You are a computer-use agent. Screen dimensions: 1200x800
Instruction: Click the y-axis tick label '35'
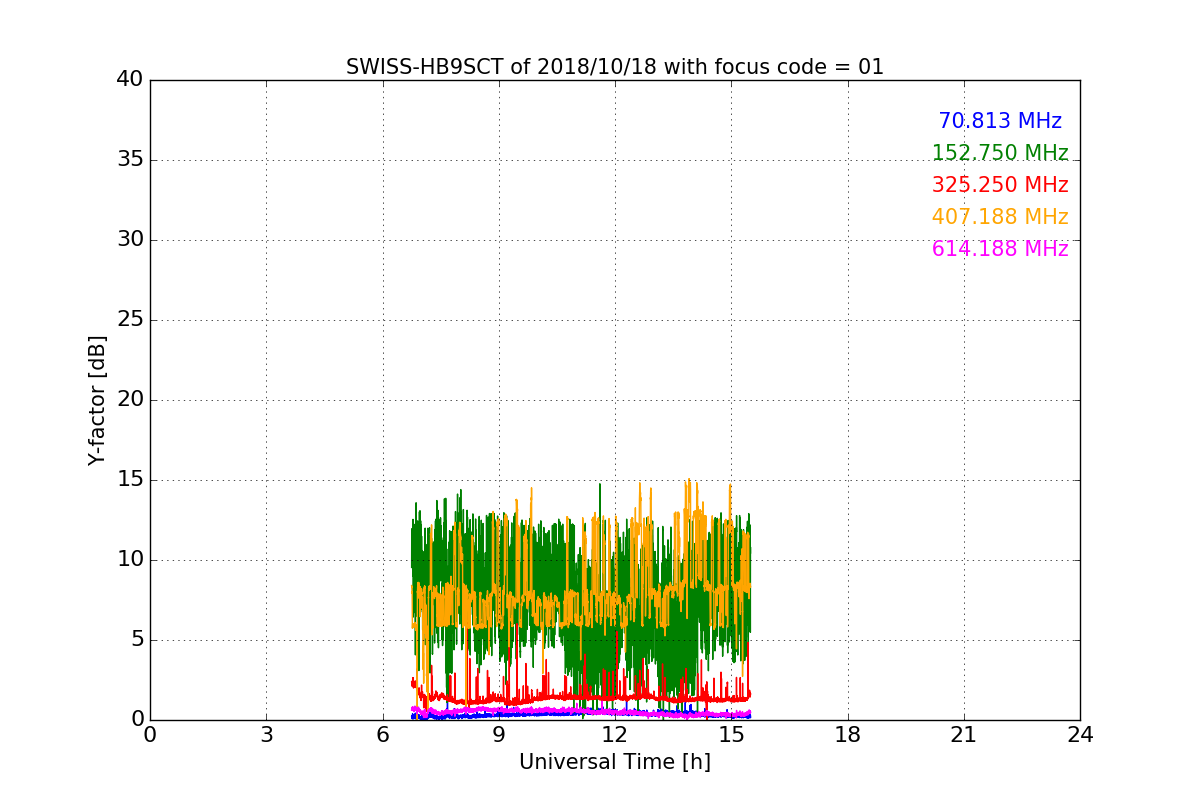click(130, 159)
